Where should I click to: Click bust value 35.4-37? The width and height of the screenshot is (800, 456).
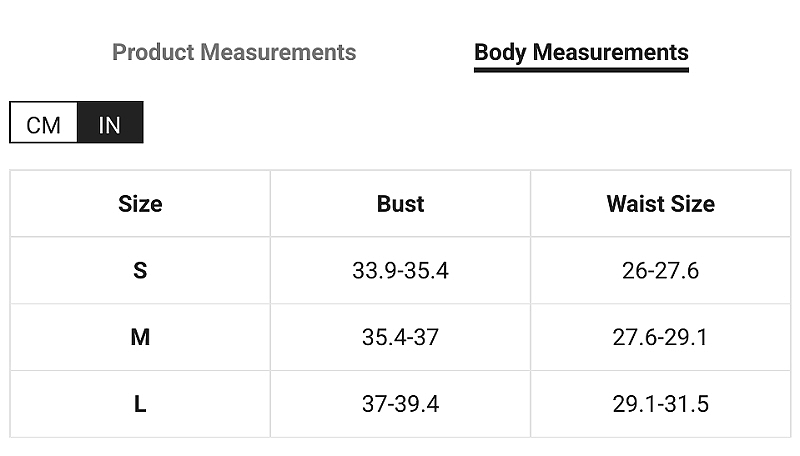(x=400, y=337)
